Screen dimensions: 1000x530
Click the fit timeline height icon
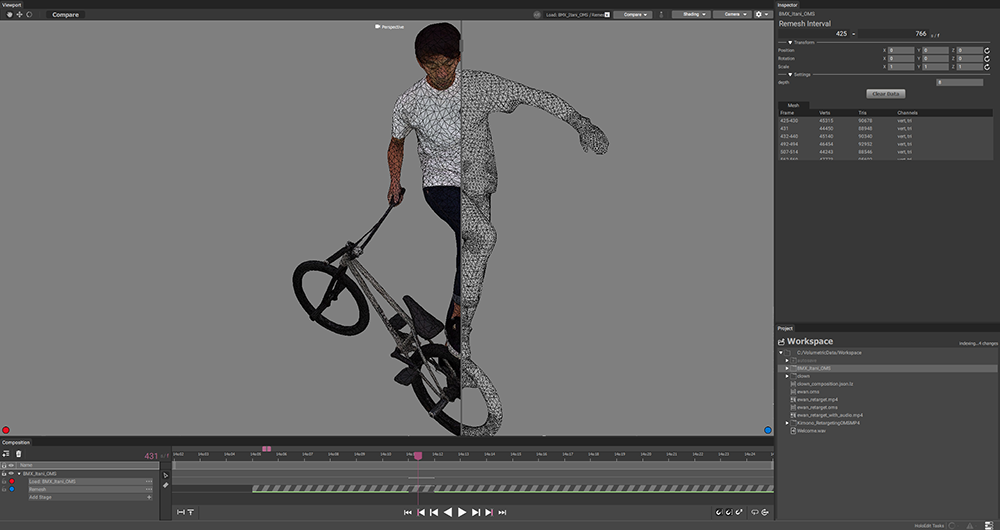pyautogui.click(x=191, y=512)
